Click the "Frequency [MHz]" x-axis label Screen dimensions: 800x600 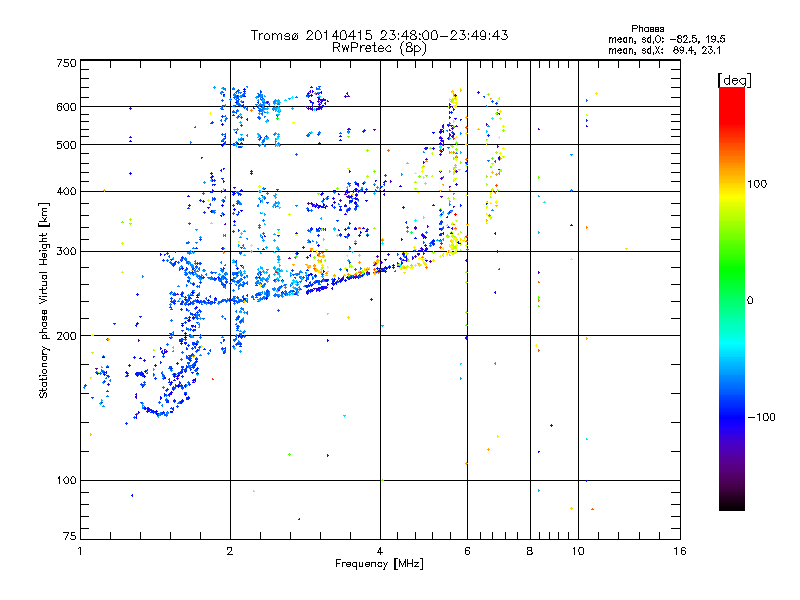[379, 563]
